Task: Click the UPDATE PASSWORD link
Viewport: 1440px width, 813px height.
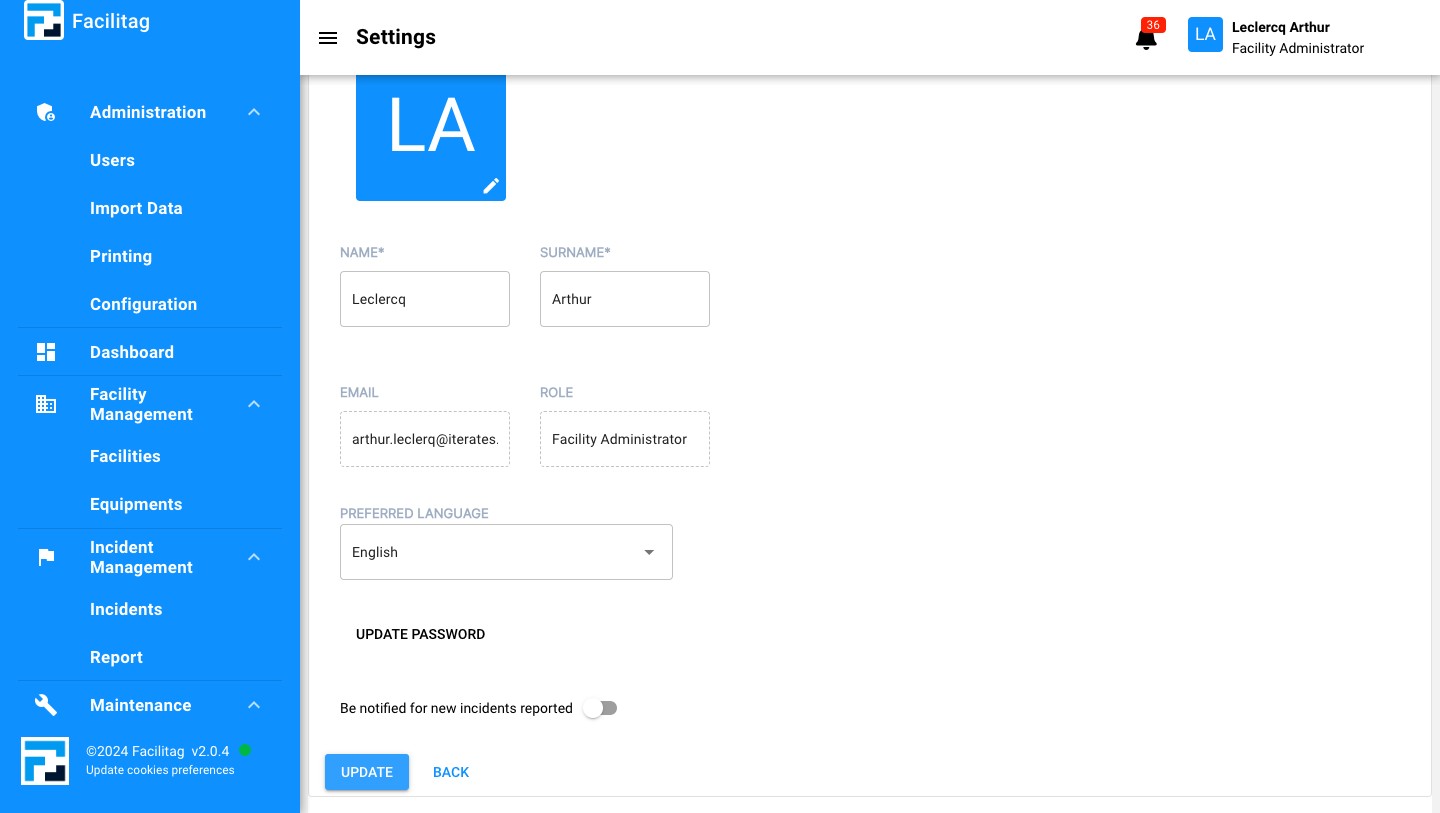Action: 420,634
